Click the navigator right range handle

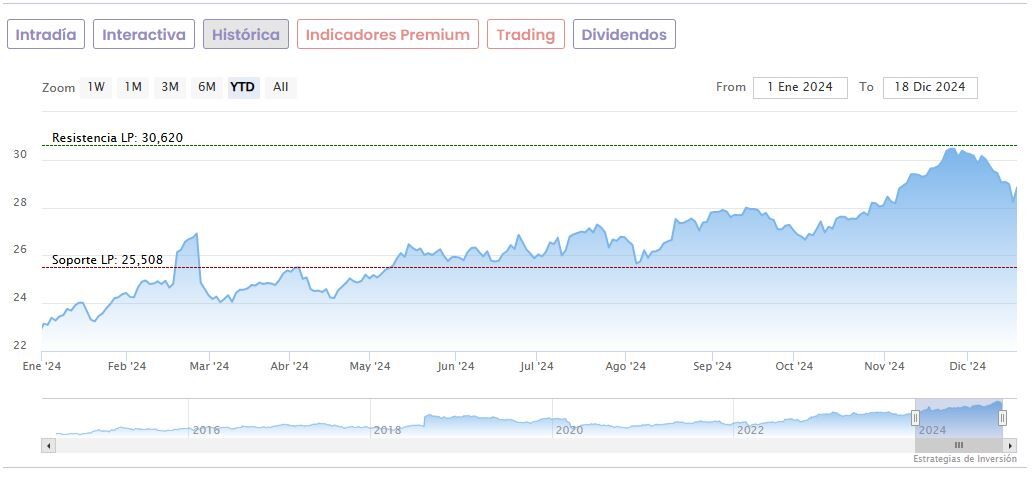click(x=1002, y=418)
